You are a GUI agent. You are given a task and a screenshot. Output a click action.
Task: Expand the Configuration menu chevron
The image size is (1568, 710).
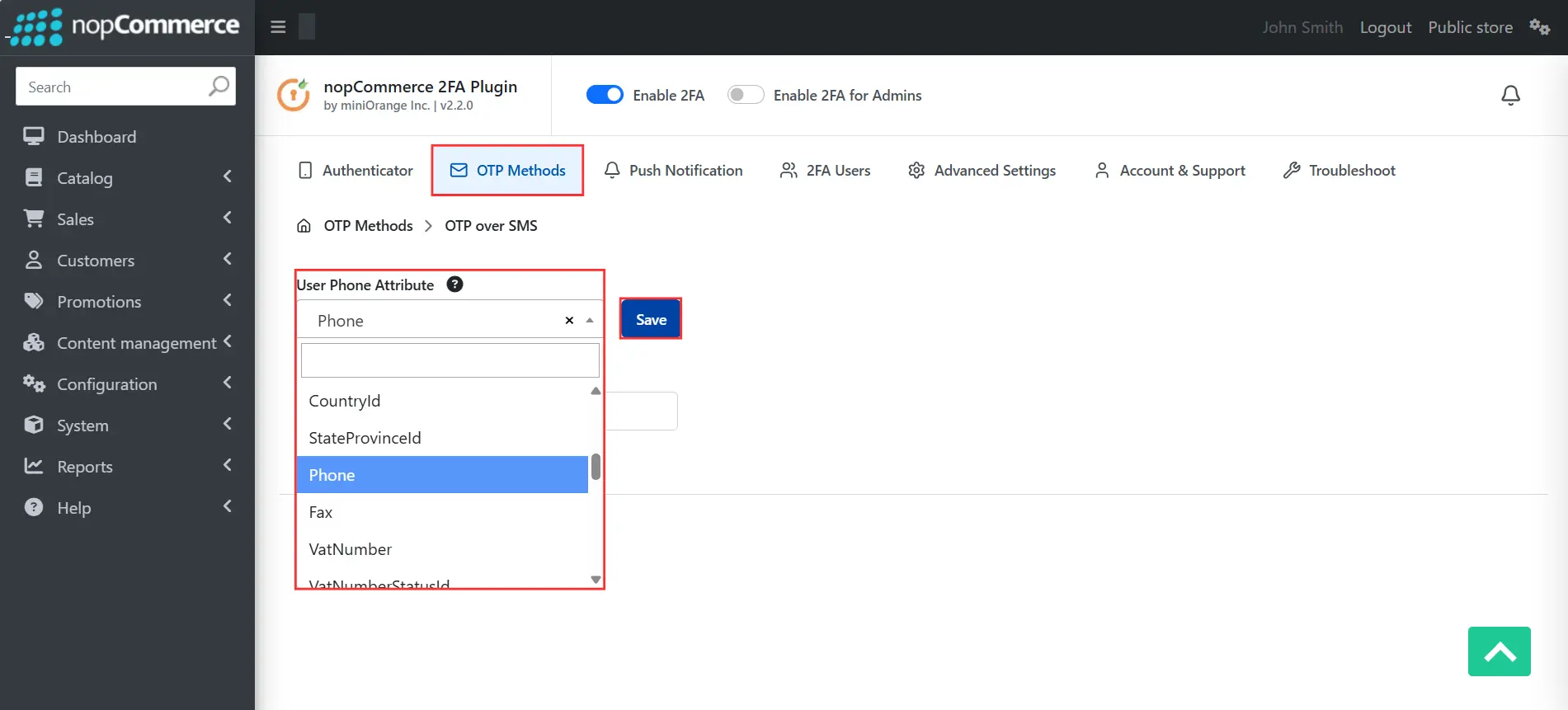click(x=228, y=383)
